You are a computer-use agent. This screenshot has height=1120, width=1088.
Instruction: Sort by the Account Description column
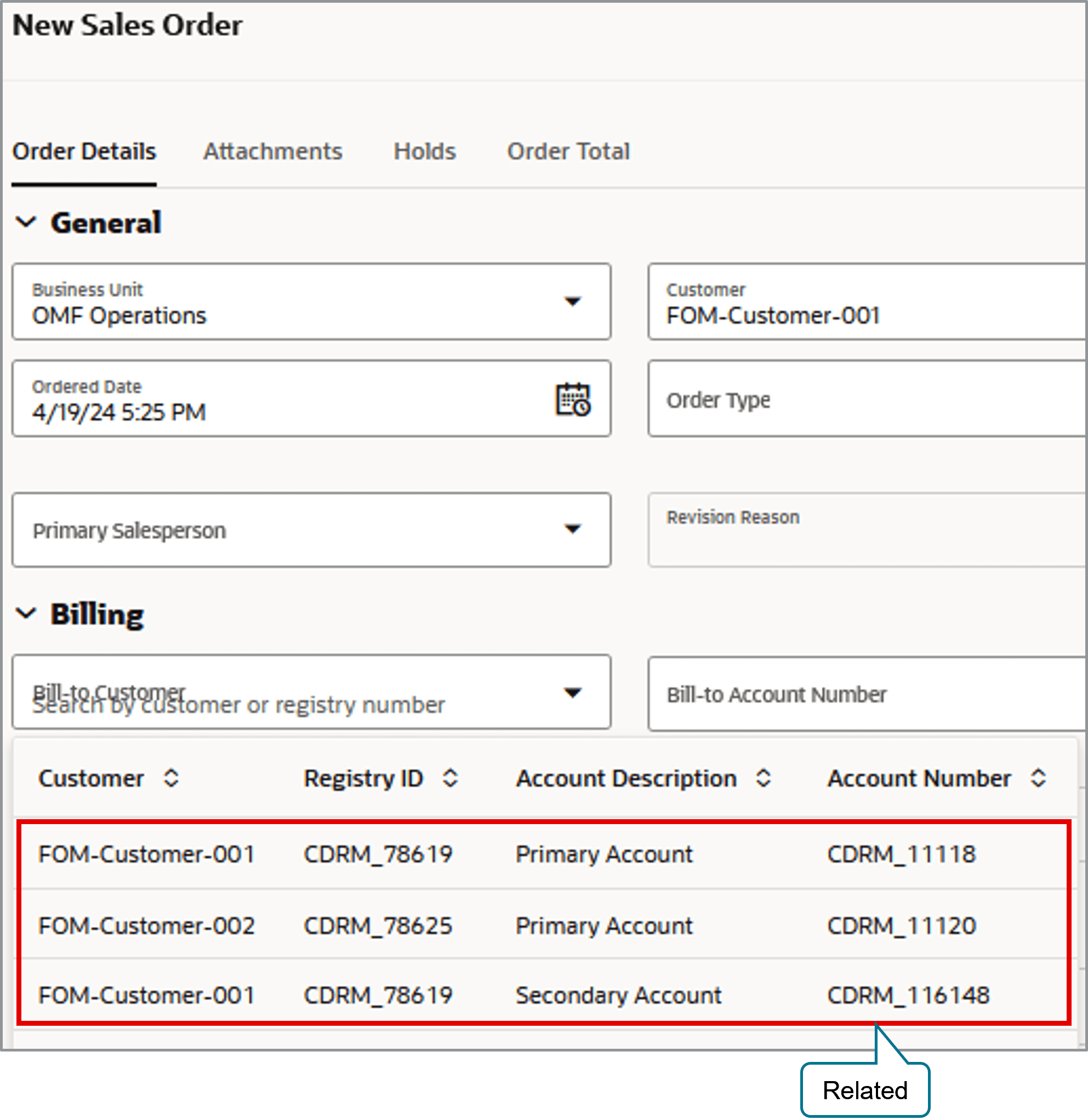tap(764, 778)
